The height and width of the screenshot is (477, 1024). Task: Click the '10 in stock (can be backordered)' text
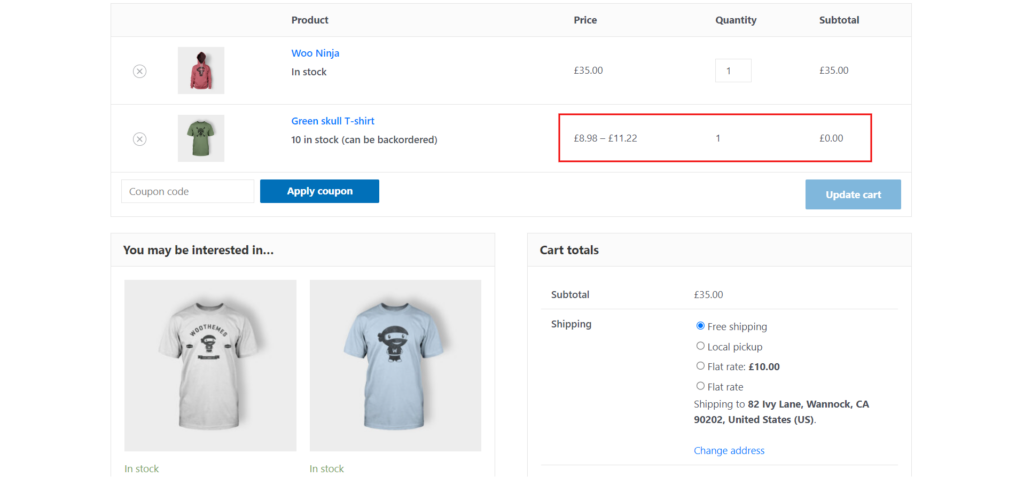pos(364,140)
